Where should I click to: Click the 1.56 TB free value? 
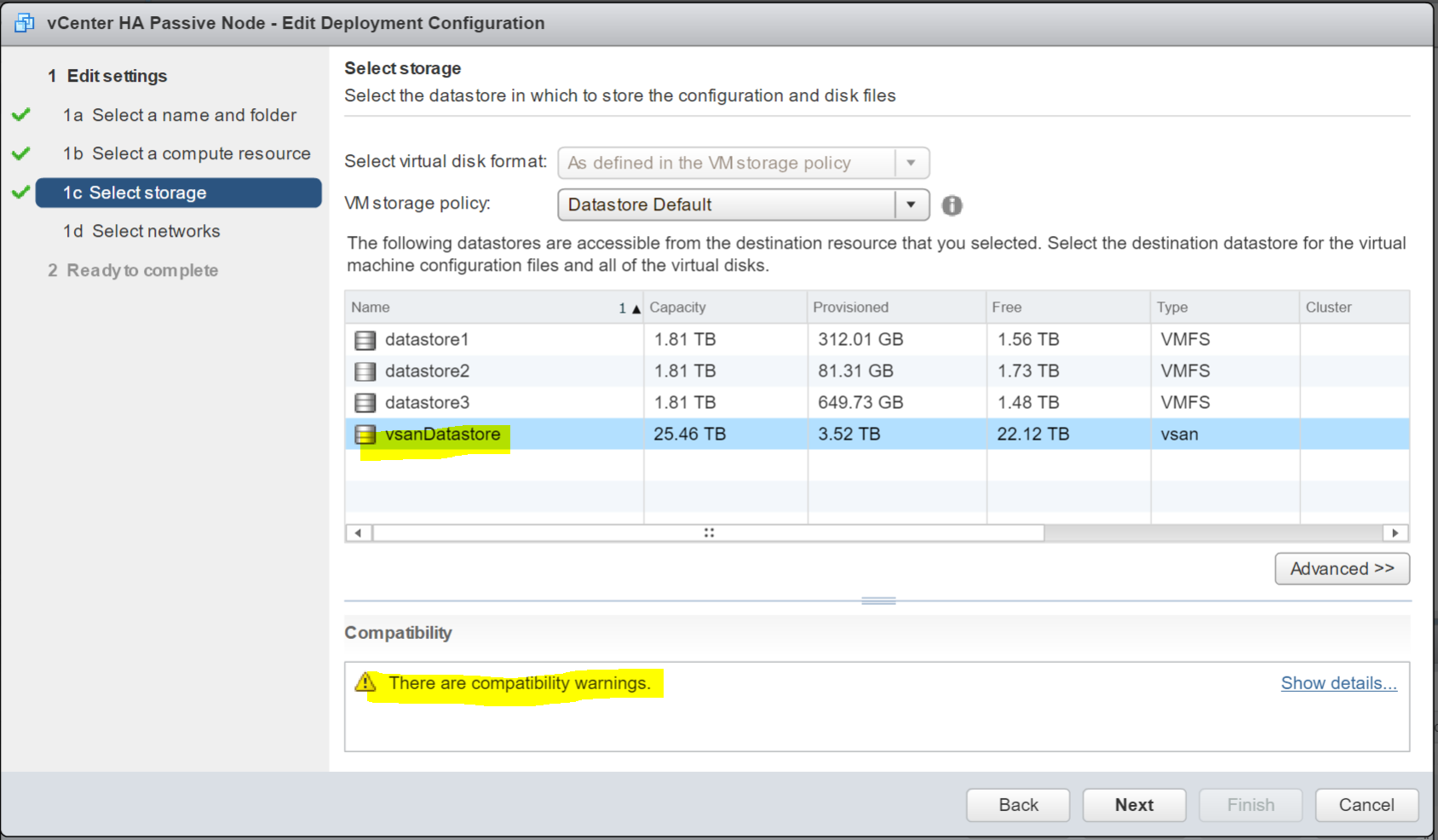[1028, 339]
